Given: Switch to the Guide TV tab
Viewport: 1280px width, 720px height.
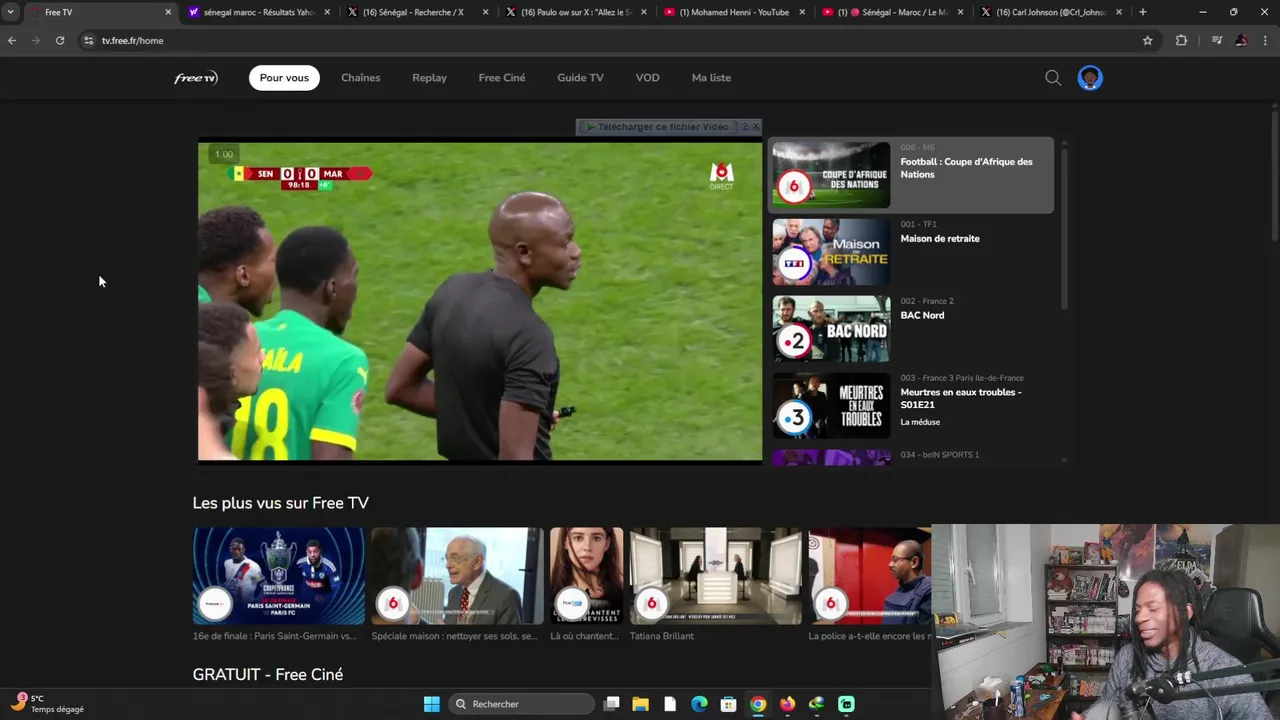Looking at the screenshot, I should coord(580,78).
